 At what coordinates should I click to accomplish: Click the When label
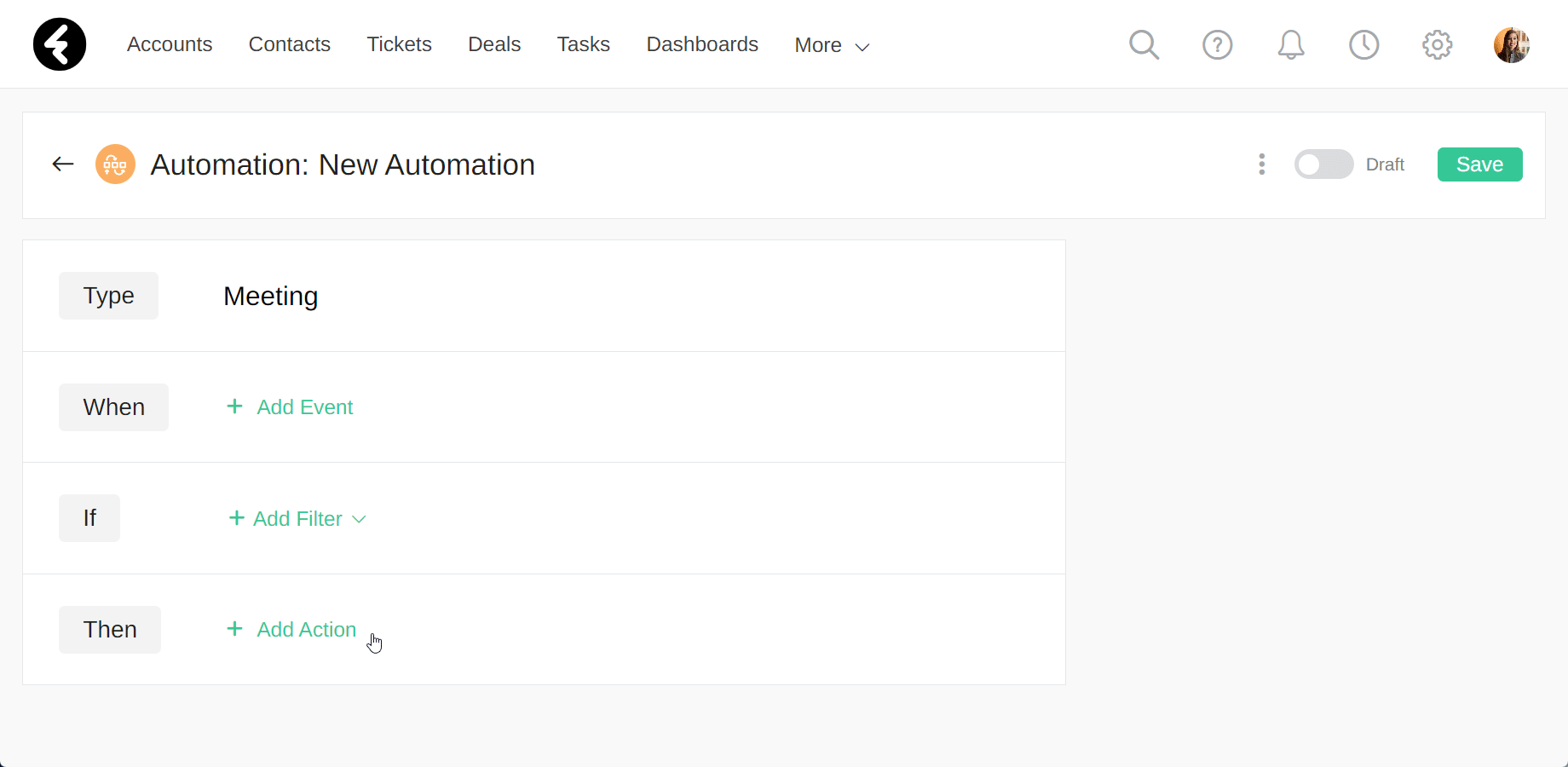(113, 407)
